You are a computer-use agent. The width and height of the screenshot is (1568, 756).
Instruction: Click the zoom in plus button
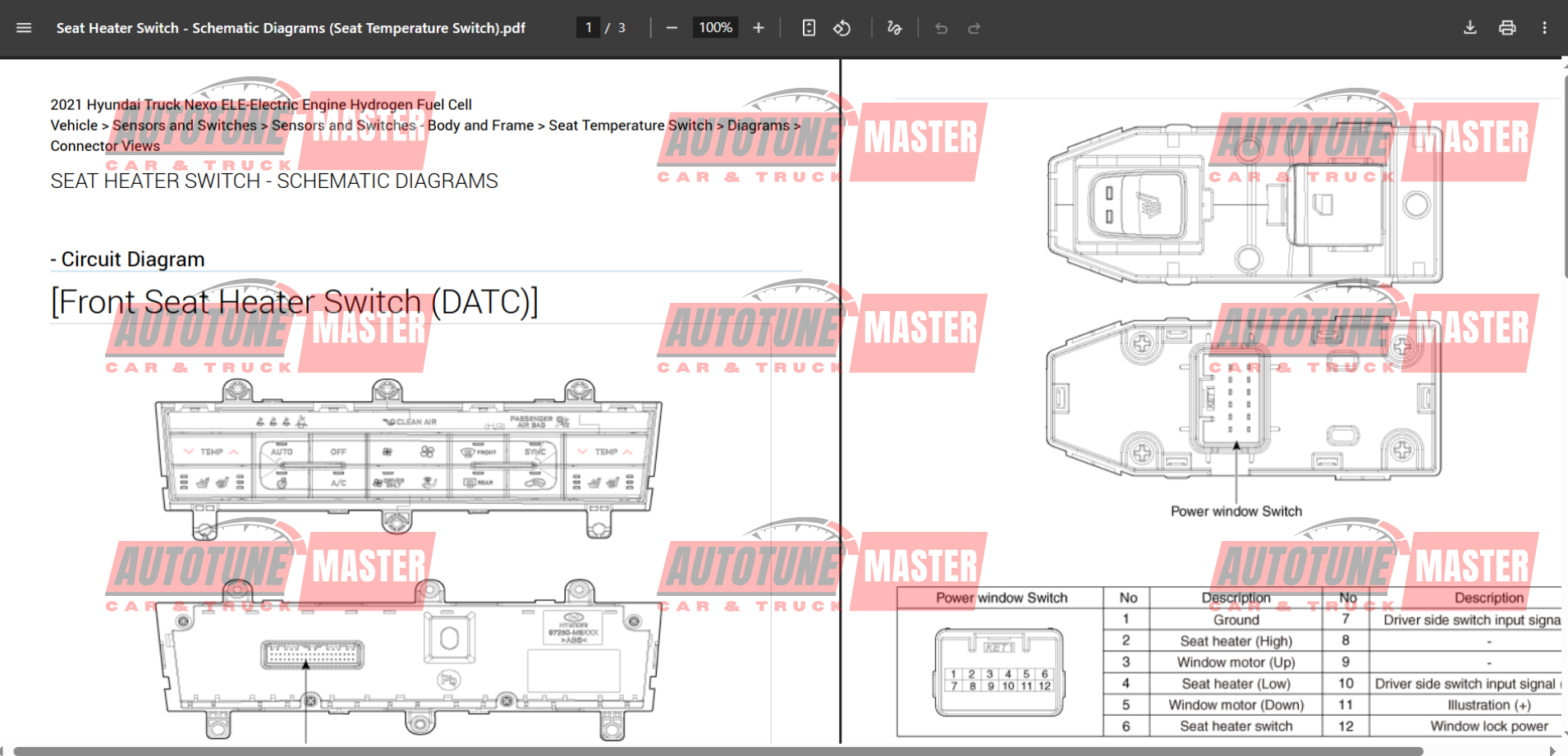coord(759,28)
